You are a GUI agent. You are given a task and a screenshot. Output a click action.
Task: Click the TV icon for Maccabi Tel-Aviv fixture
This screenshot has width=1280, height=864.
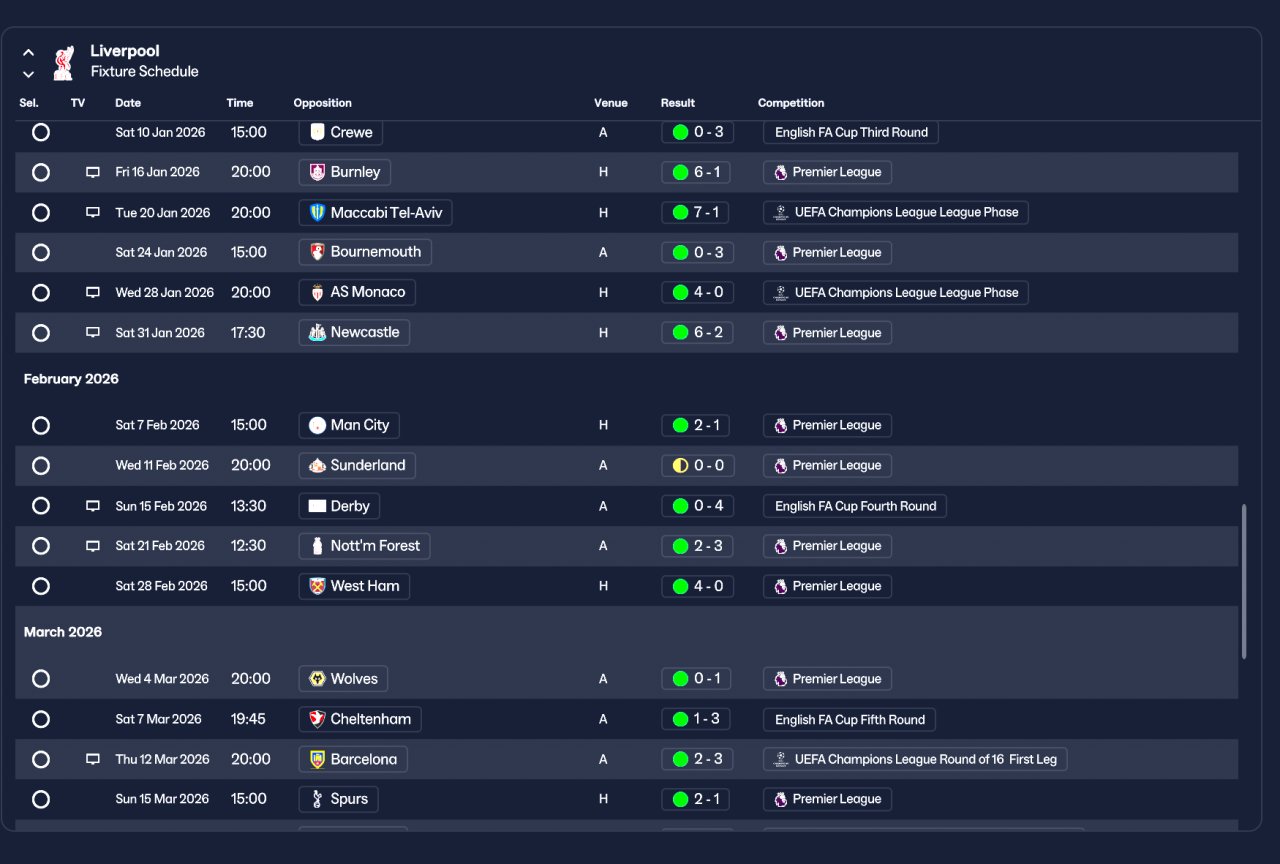(x=93, y=212)
